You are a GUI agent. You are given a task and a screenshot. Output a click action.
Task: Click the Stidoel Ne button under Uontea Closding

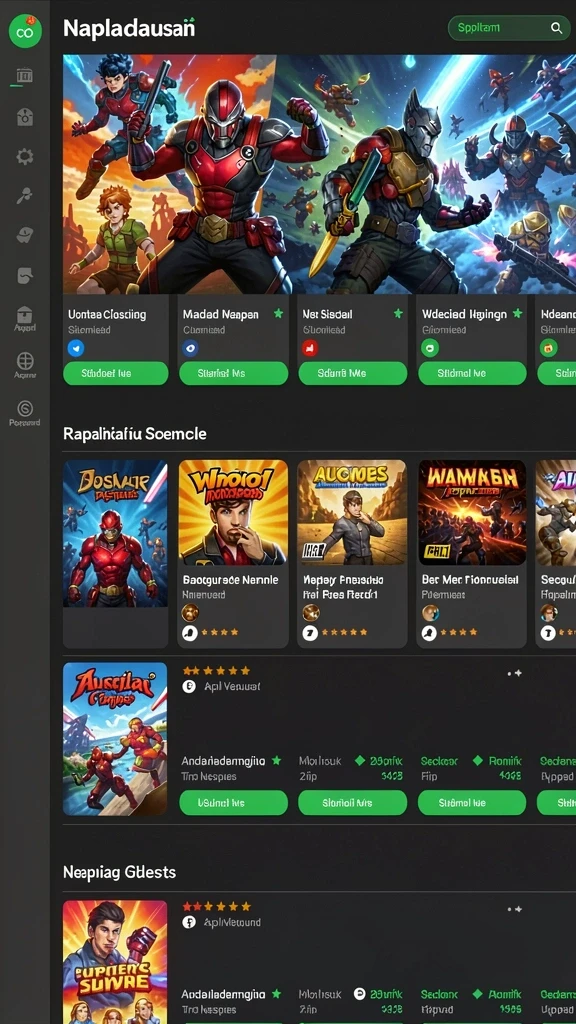click(116, 374)
